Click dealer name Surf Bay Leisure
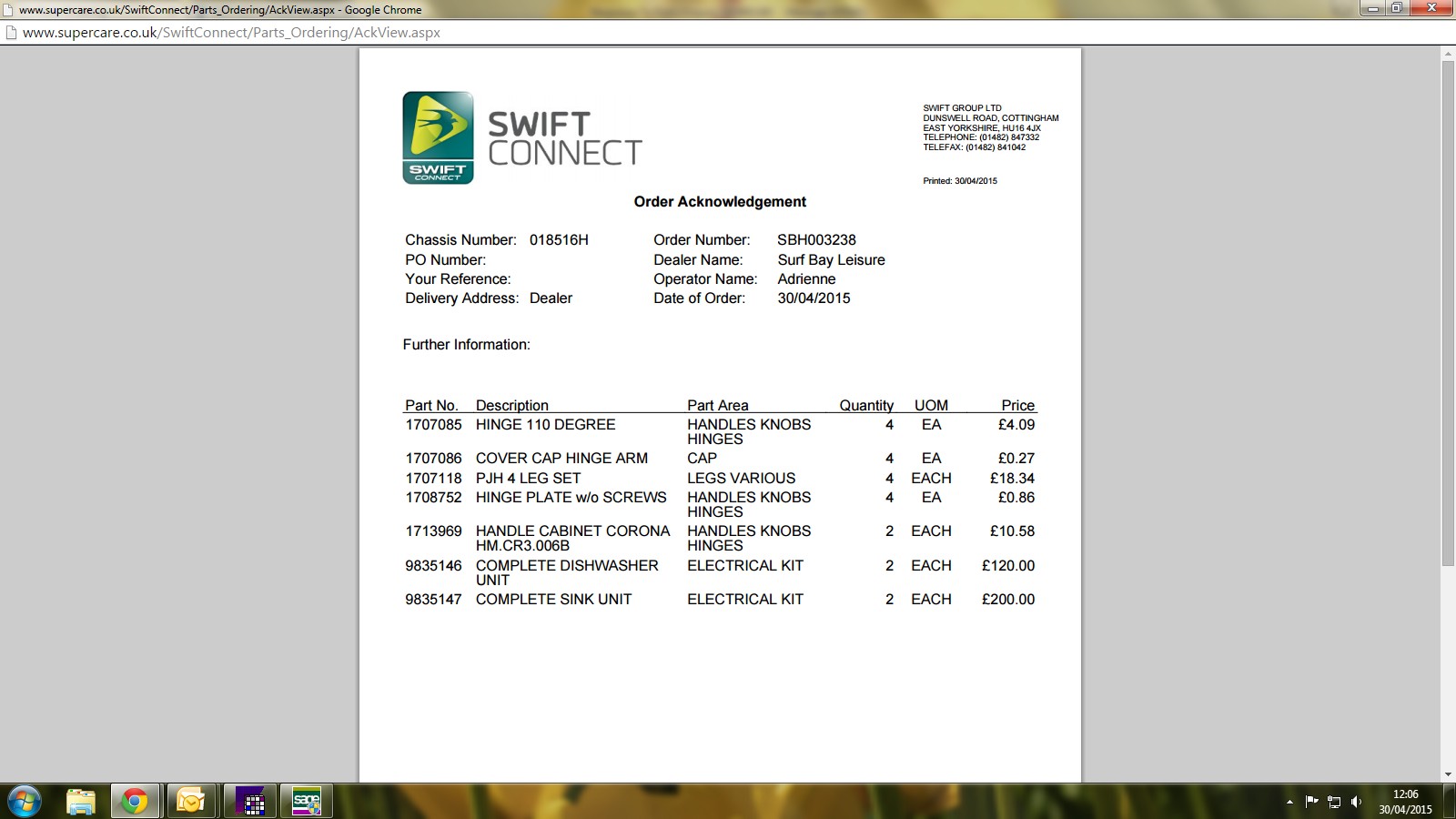 pos(831,260)
